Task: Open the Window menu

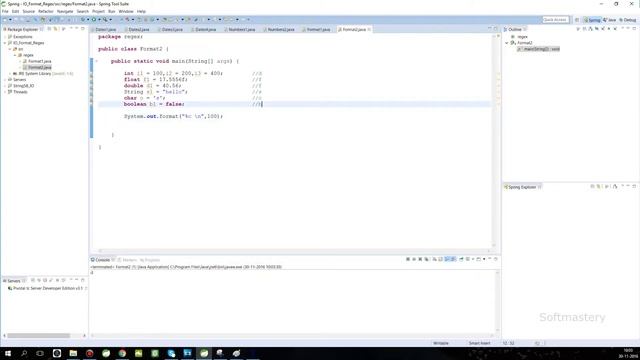Action: (x=126, y=11)
